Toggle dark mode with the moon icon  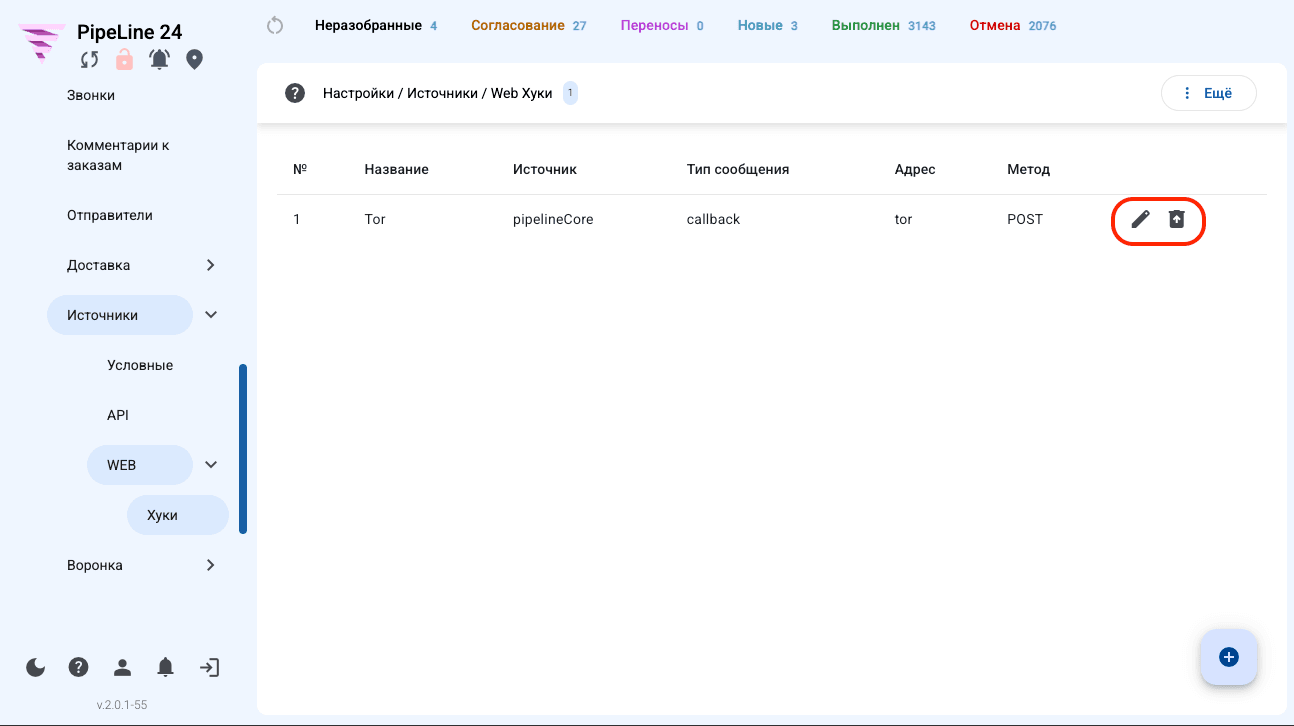click(36, 667)
